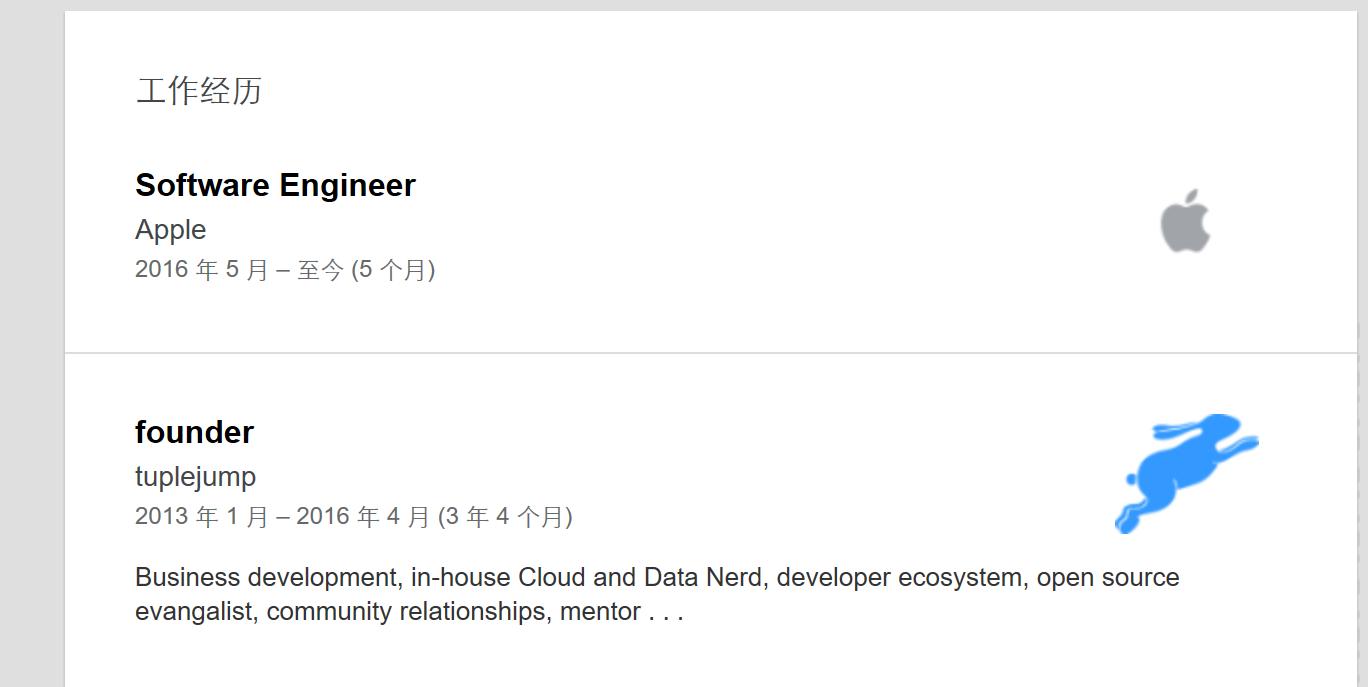This screenshot has height=687, width=1368.
Task: Click the trailing ellipsis after mentor
Action: 666,612
